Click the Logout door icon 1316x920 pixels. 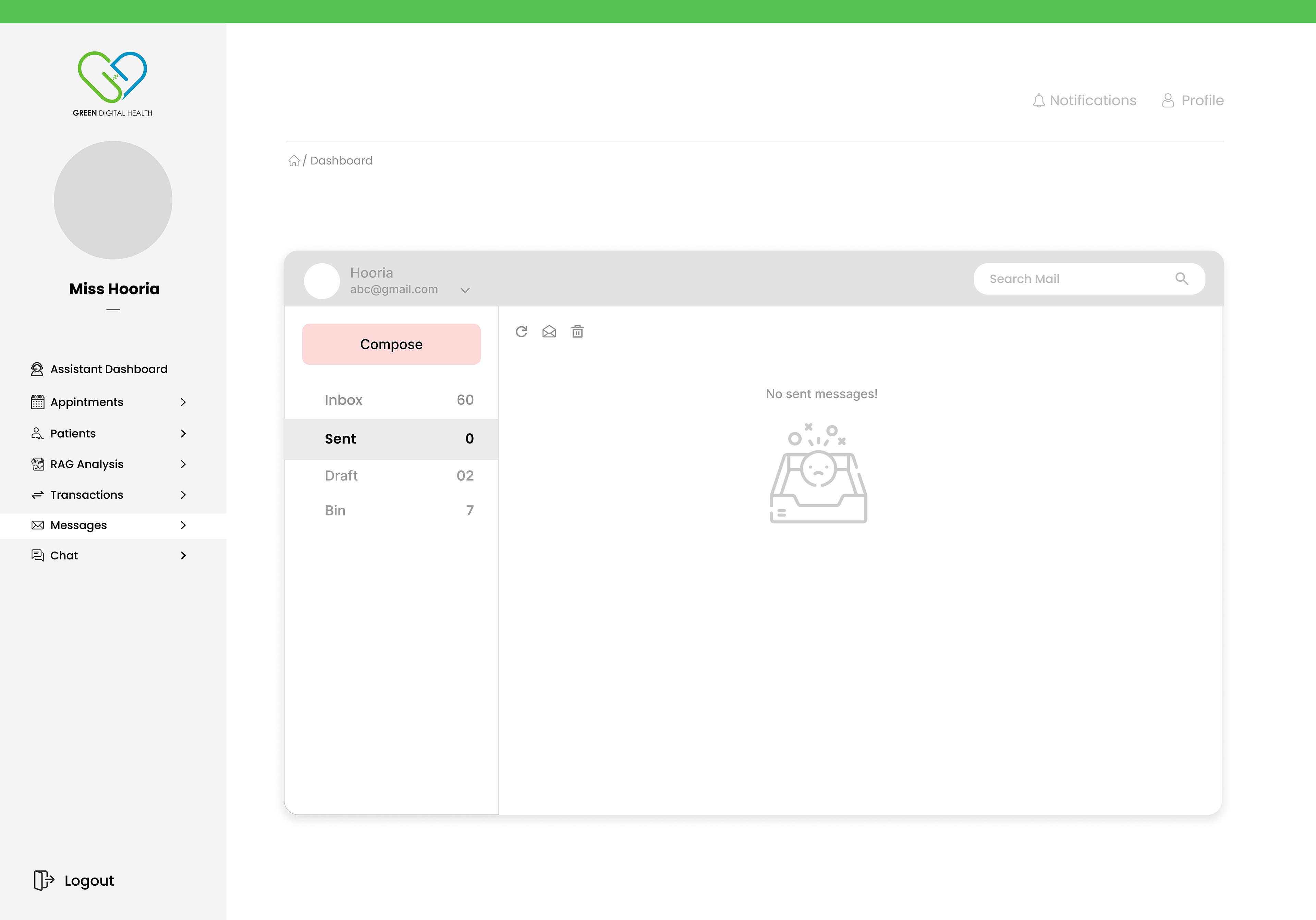point(44,880)
